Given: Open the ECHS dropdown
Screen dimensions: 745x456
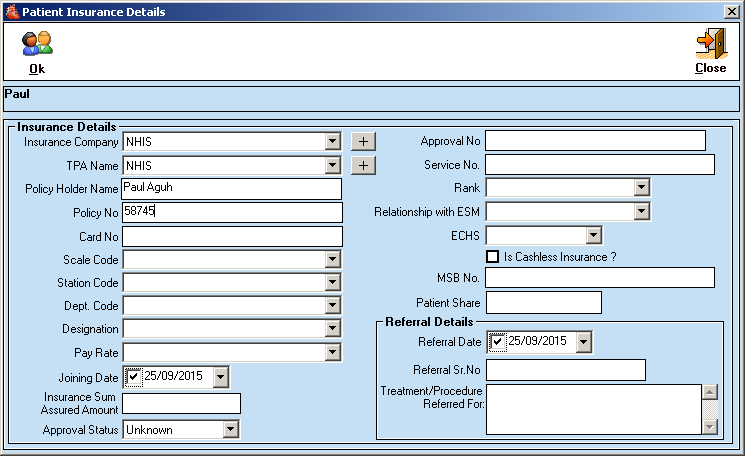Looking at the screenshot, I should point(593,235).
